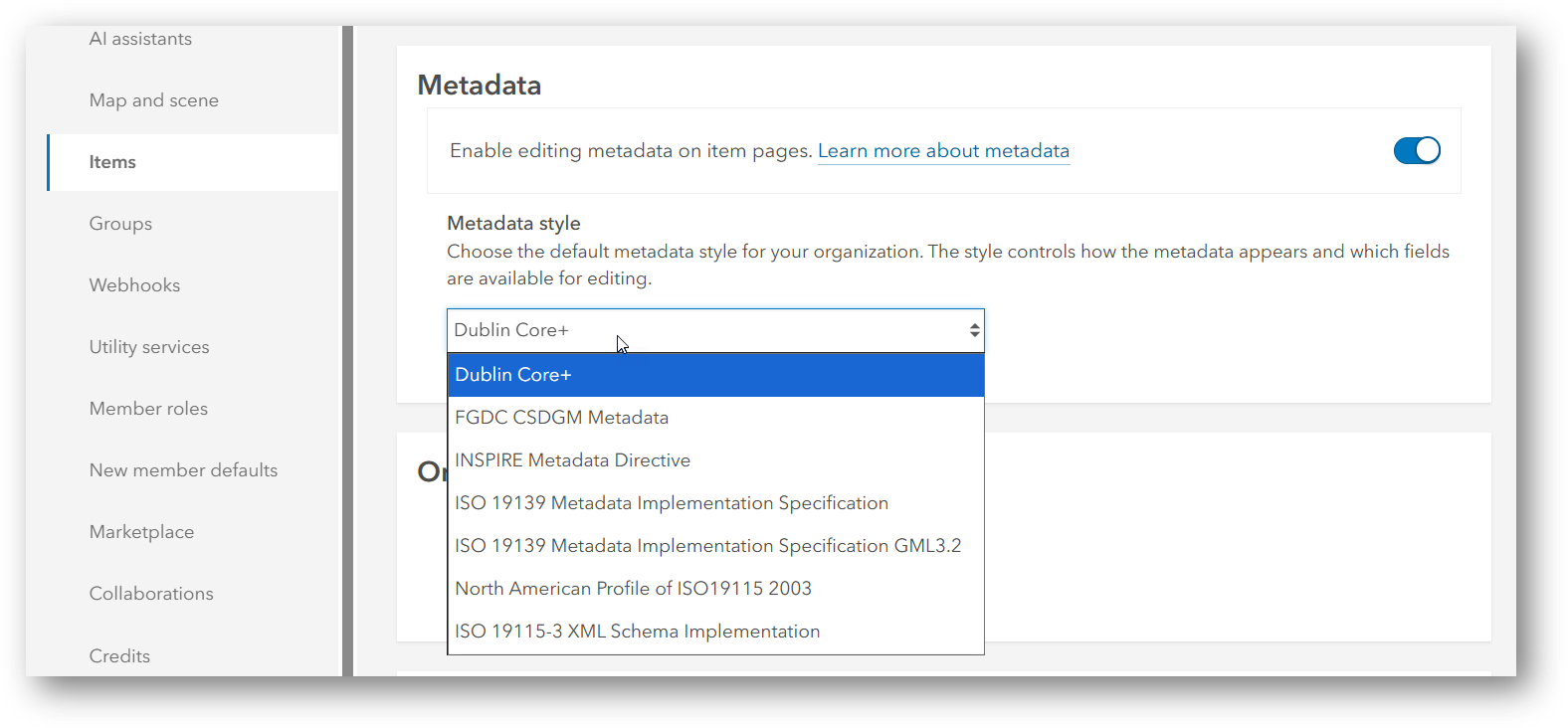Switch to Member roles settings
This screenshot has height=728, width=1568.
[x=148, y=409]
